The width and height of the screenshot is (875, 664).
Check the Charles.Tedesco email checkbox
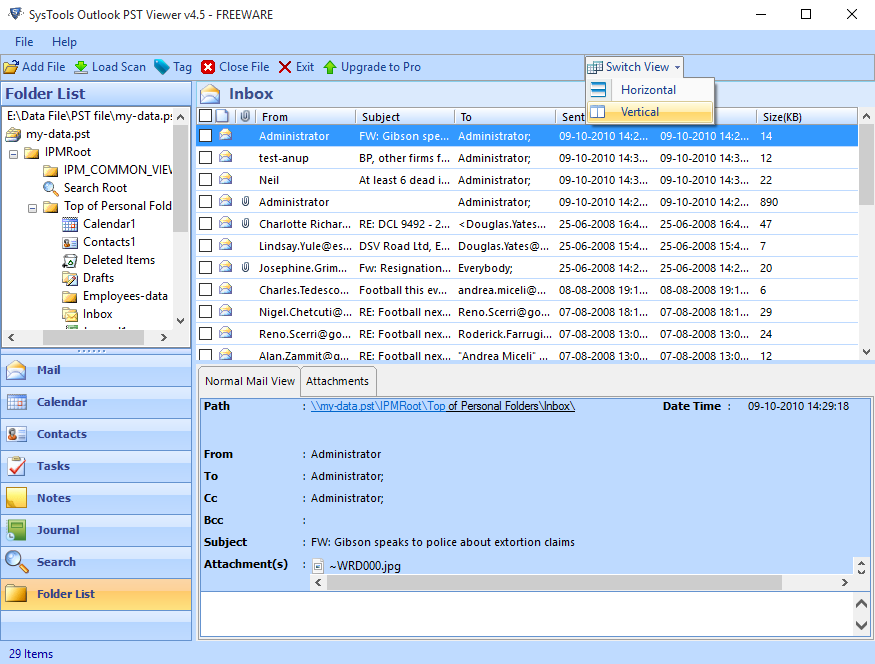pyautogui.click(x=205, y=290)
